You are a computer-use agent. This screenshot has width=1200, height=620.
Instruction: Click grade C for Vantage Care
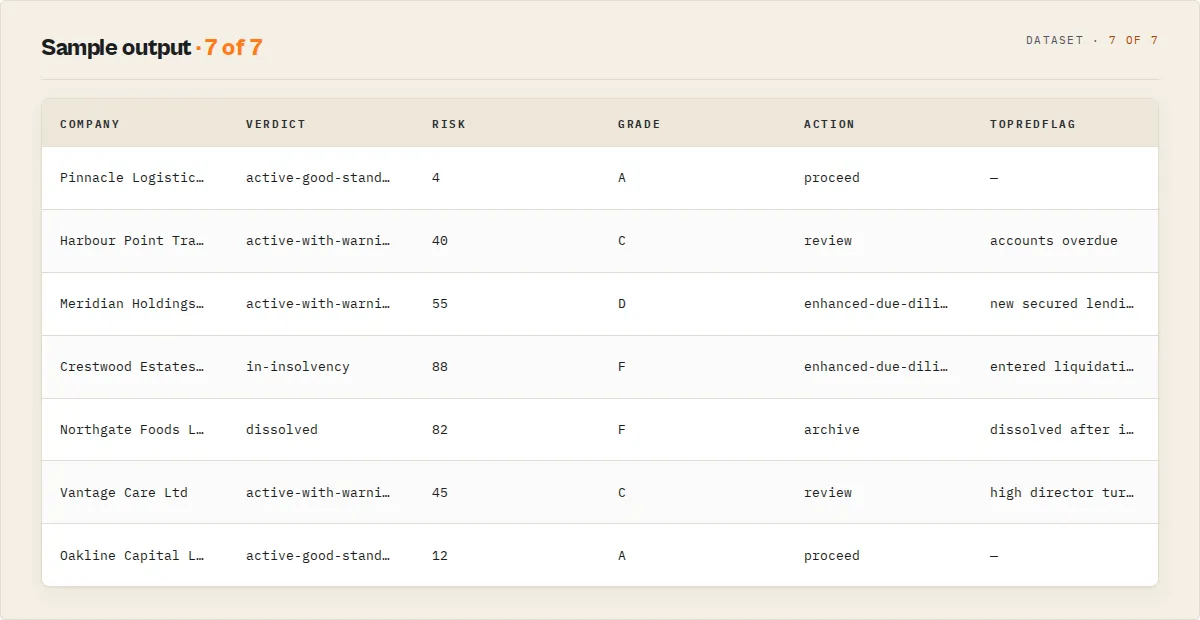click(622, 493)
